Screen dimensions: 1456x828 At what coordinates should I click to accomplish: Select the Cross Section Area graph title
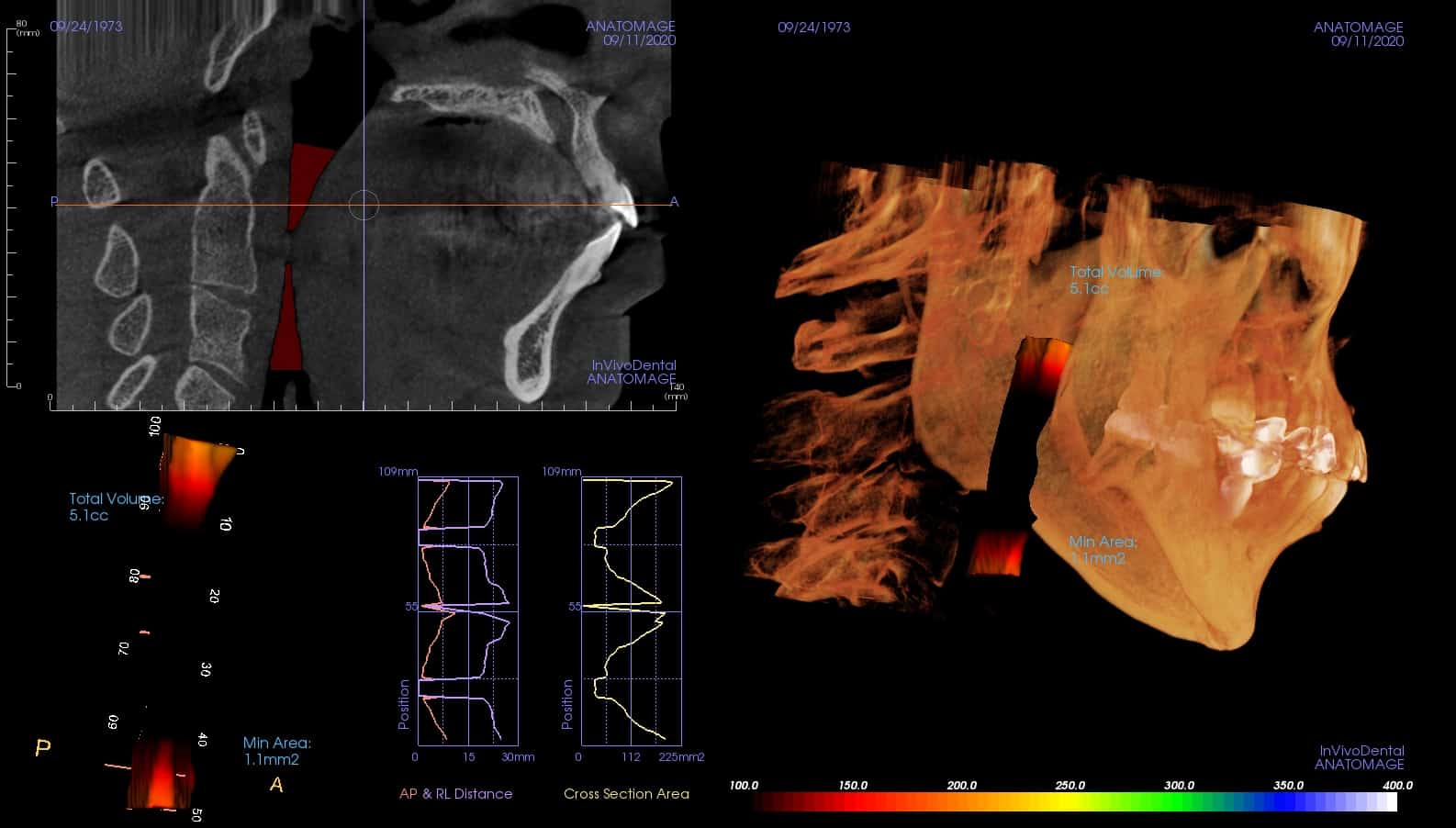click(x=626, y=794)
